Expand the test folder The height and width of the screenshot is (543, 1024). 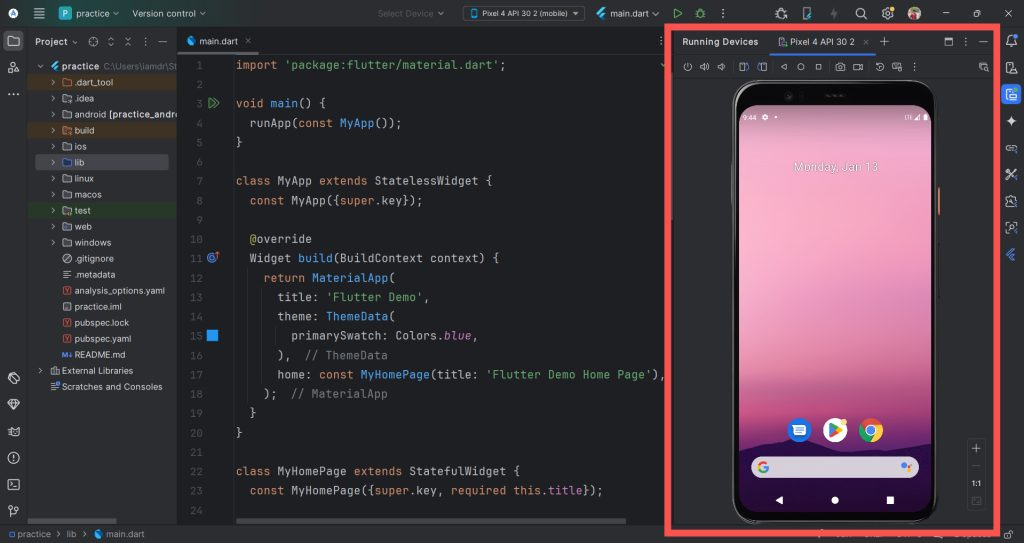53,210
